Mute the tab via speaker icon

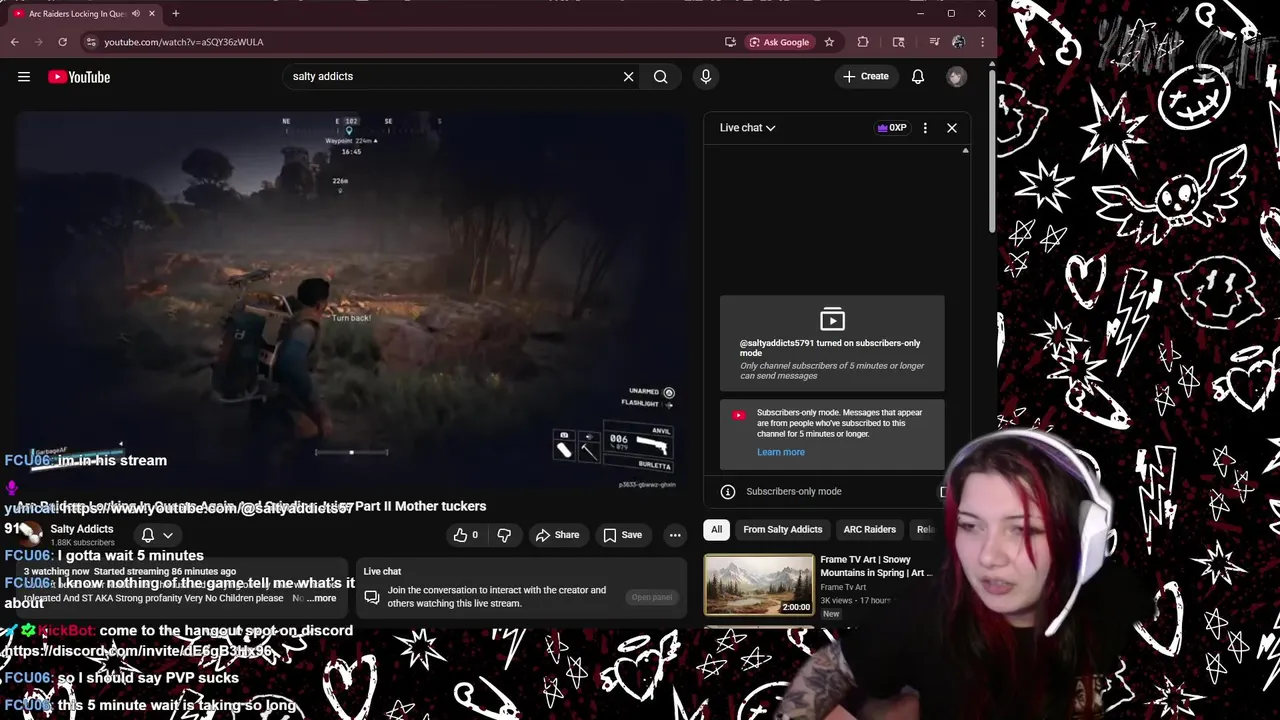click(134, 14)
